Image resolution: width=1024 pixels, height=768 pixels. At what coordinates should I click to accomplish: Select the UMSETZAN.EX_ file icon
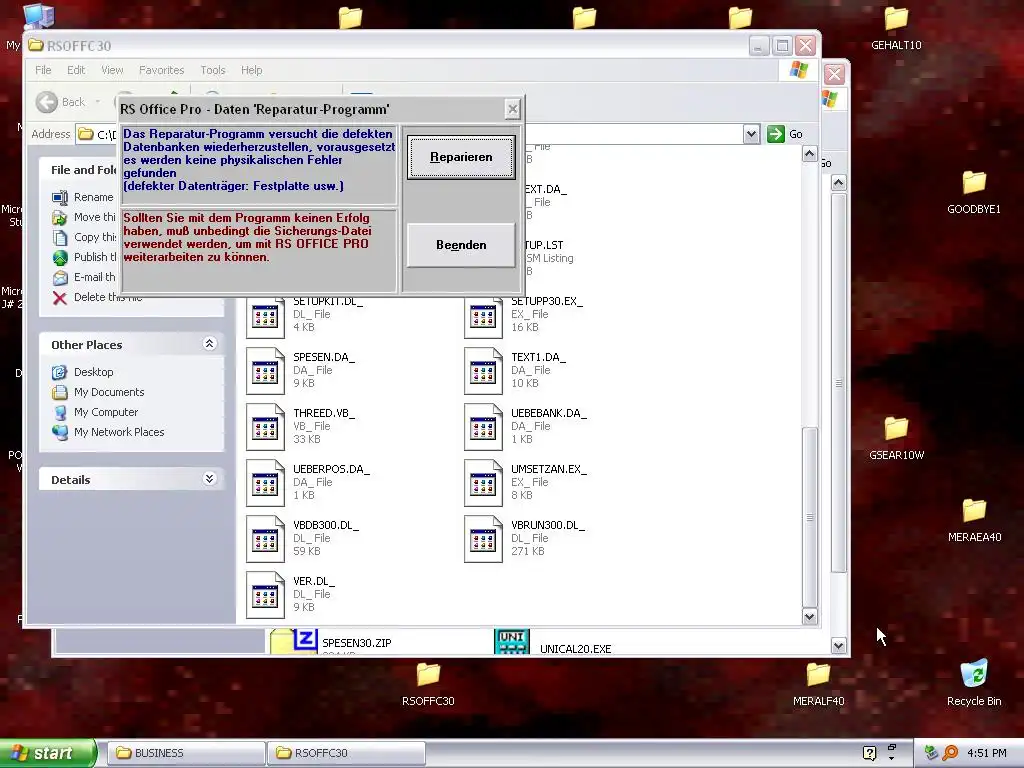point(483,484)
